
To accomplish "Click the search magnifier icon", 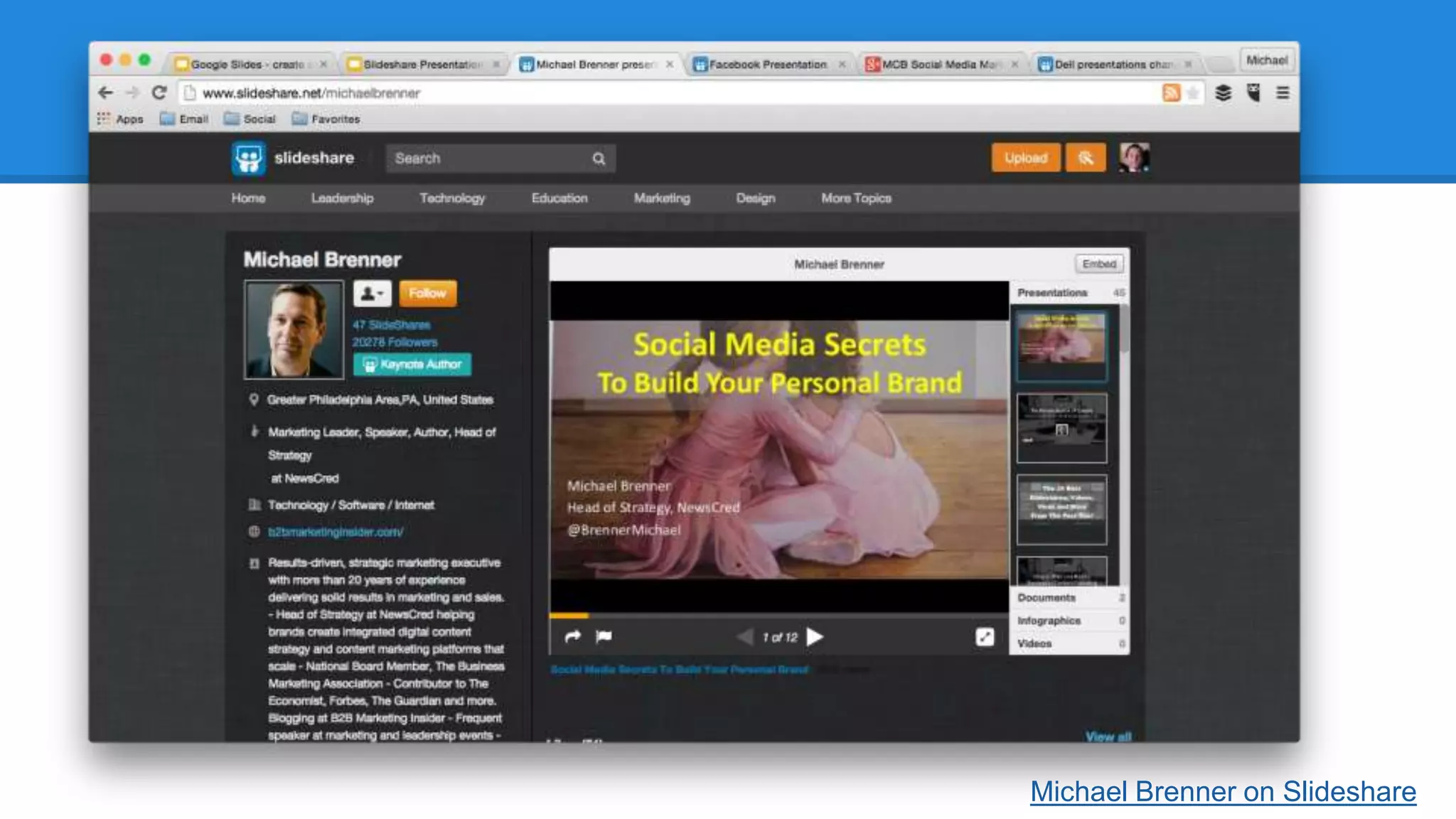I will point(599,159).
